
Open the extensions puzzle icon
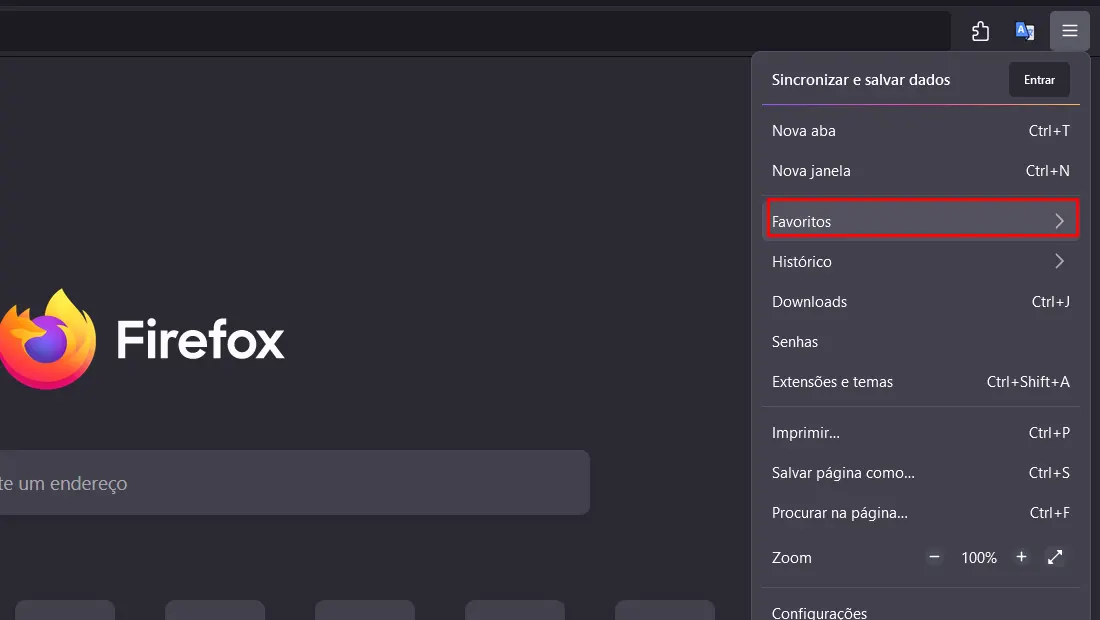click(980, 31)
